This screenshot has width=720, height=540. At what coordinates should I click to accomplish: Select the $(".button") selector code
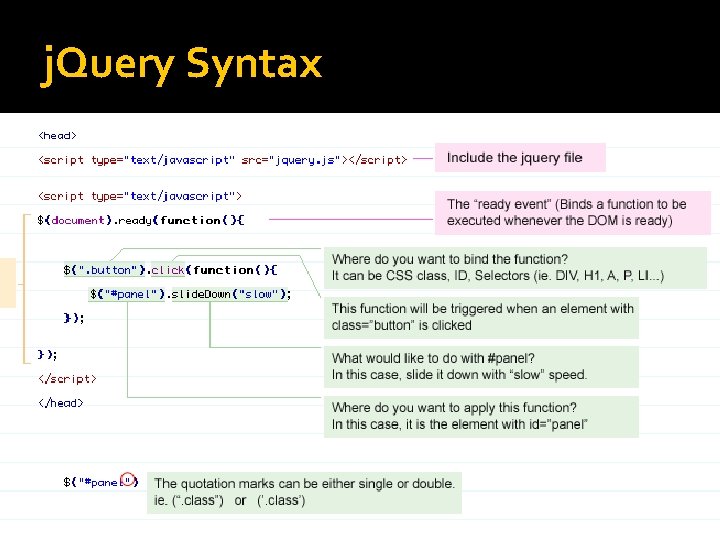[104, 270]
